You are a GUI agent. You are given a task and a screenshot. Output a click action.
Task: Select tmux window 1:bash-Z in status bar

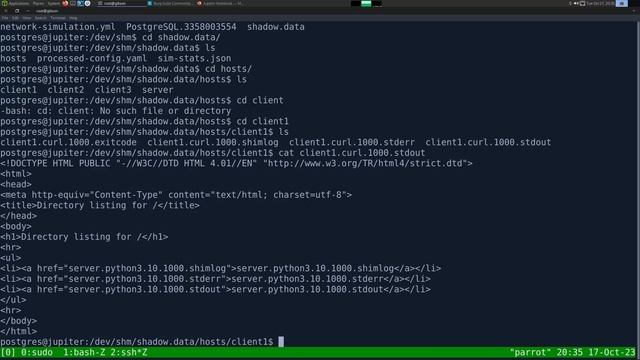[x=84, y=353]
